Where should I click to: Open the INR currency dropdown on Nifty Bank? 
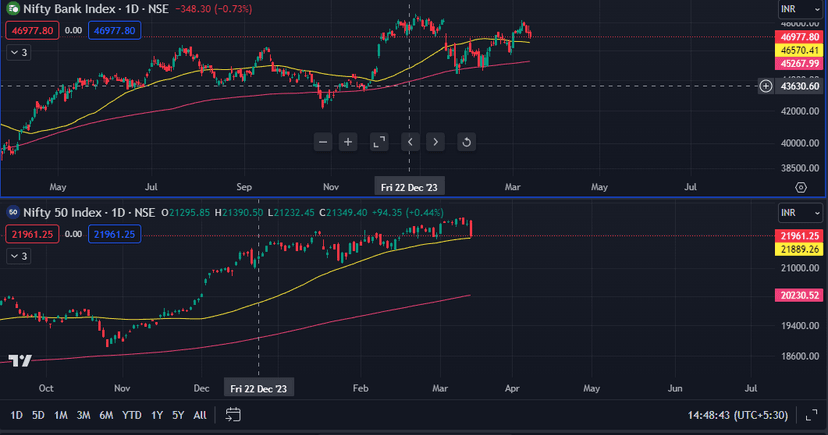792,9
